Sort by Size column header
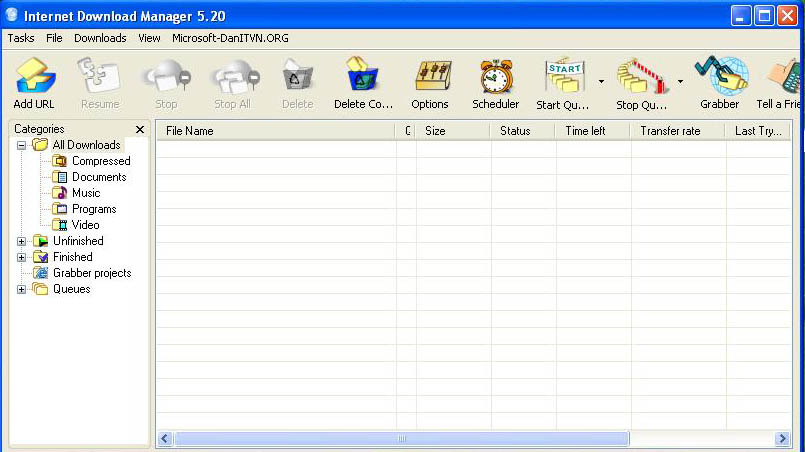Image resolution: width=805 pixels, height=452 pixels. [x=452, y=131]
